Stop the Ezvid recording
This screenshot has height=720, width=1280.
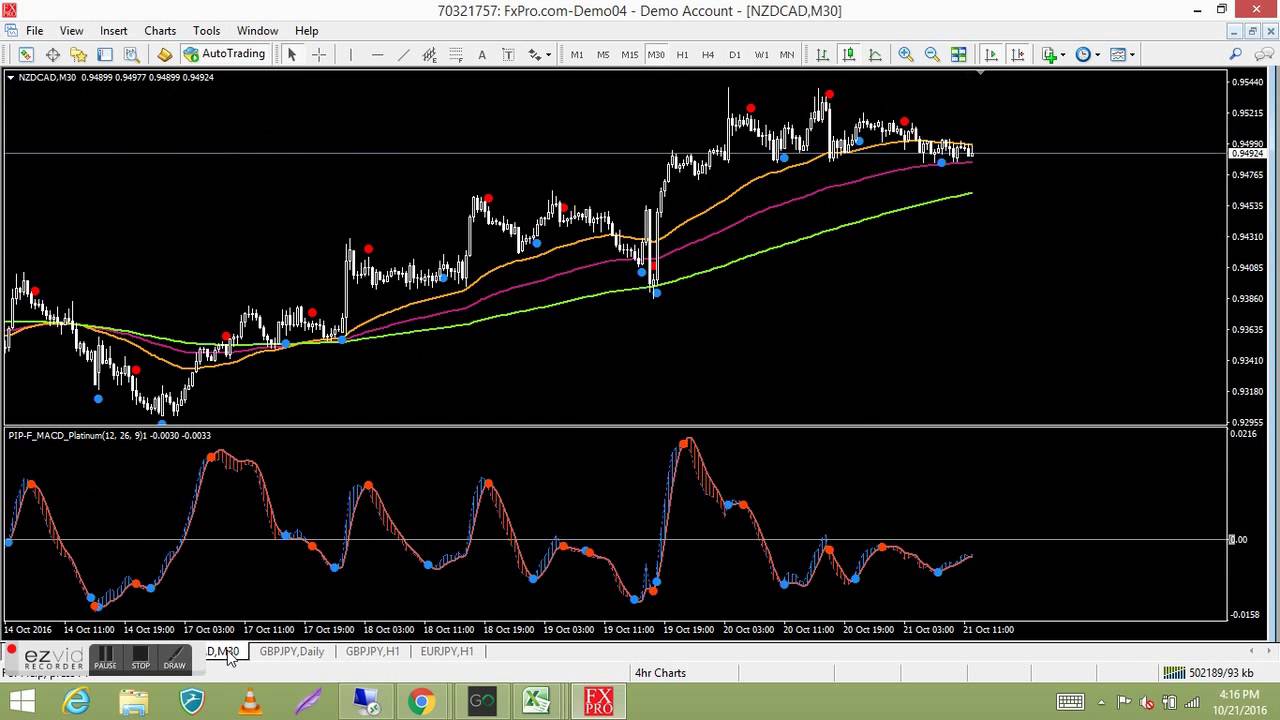point(140,658)
